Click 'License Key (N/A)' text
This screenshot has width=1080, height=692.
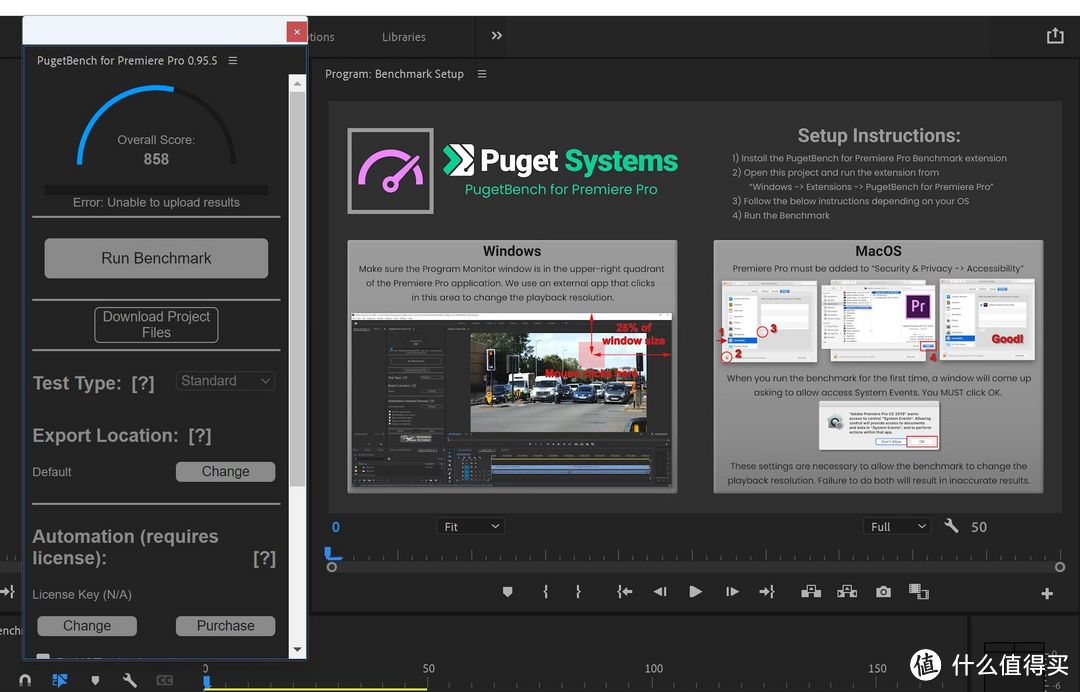(82, 594)
